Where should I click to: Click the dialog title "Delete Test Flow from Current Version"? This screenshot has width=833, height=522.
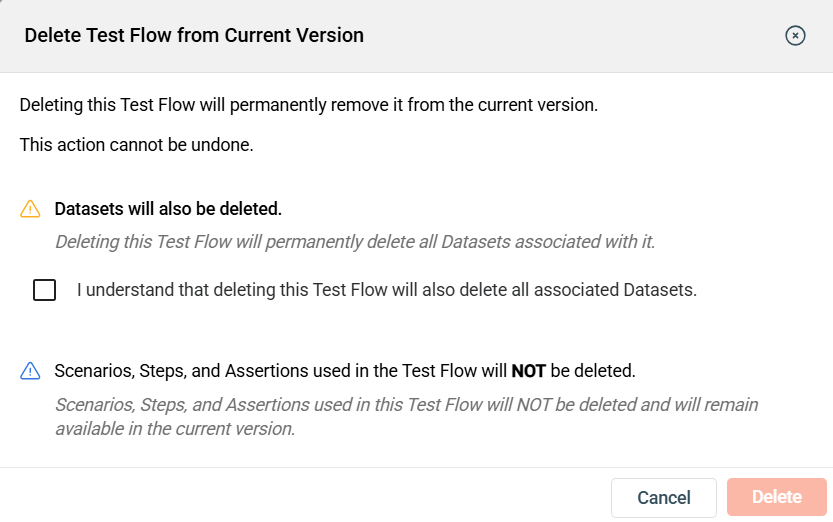(x=194, y=36)
